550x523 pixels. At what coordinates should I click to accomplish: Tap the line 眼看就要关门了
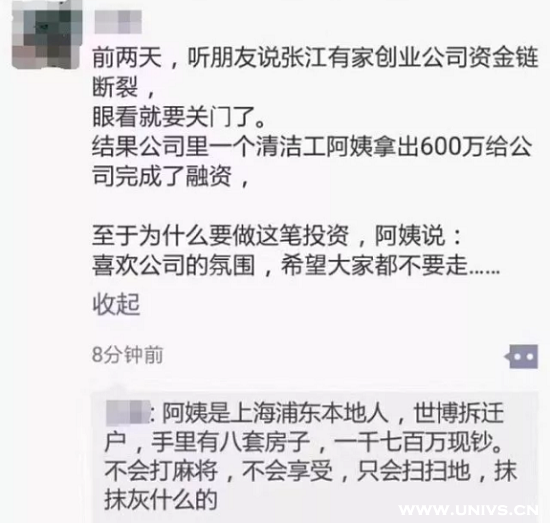pyautogui.click(x=179, y=117)
